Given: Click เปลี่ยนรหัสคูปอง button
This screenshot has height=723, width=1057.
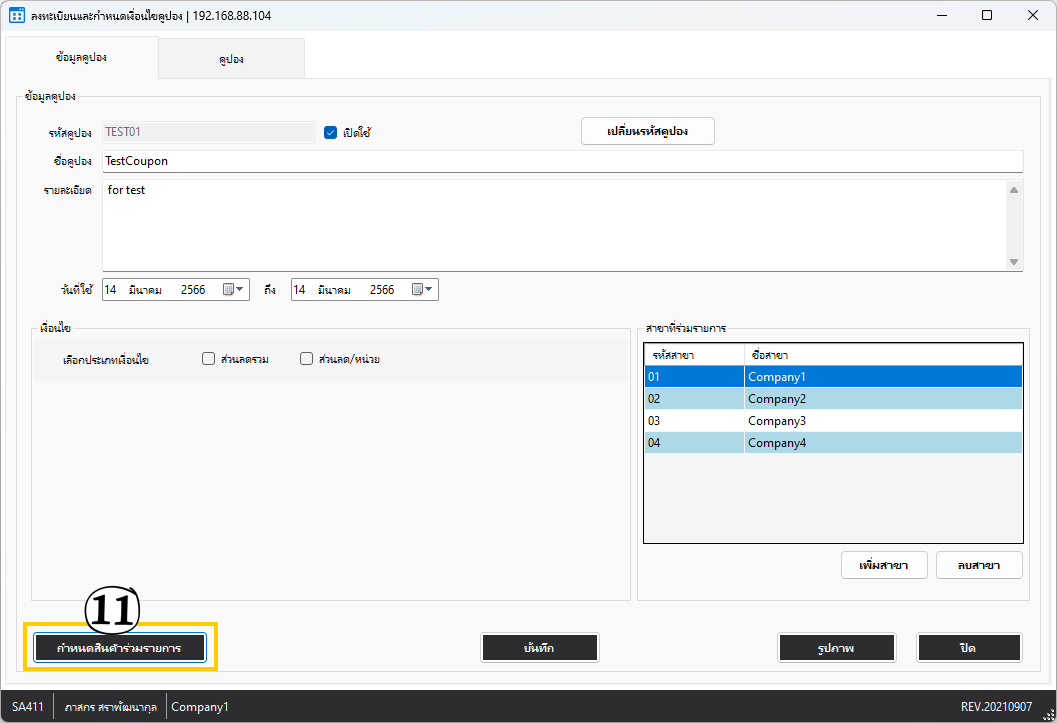Looking at the screenshot, I should [x=647, y=132].
